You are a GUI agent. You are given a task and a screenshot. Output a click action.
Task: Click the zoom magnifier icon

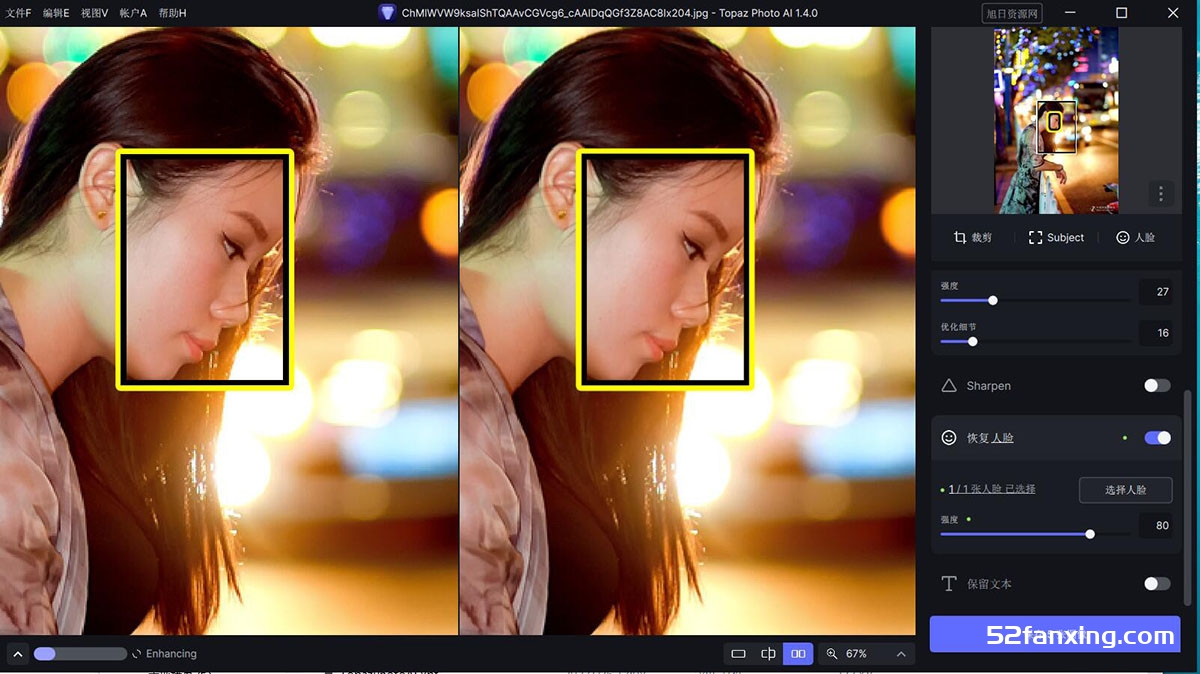[x=832, y=654]
